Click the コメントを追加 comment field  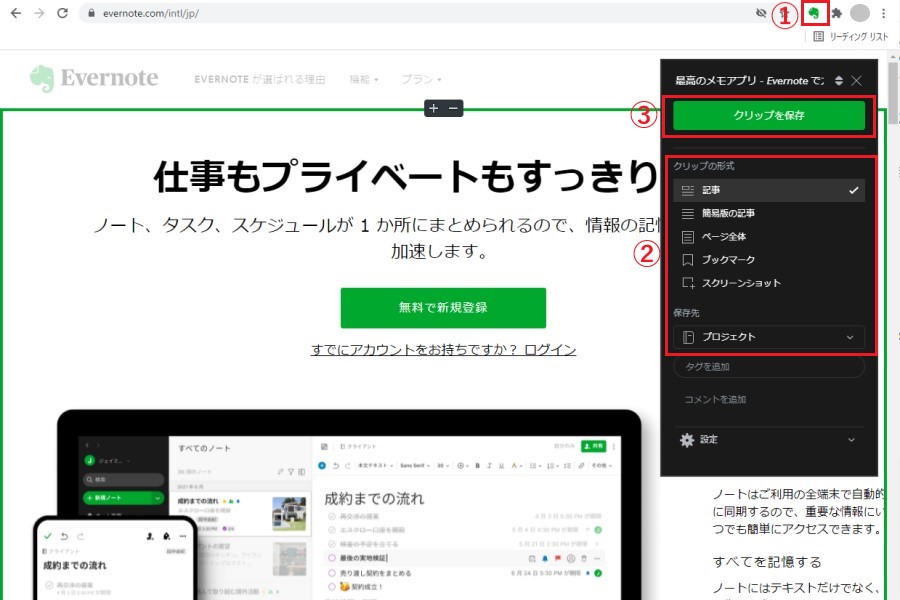[769, 400]
